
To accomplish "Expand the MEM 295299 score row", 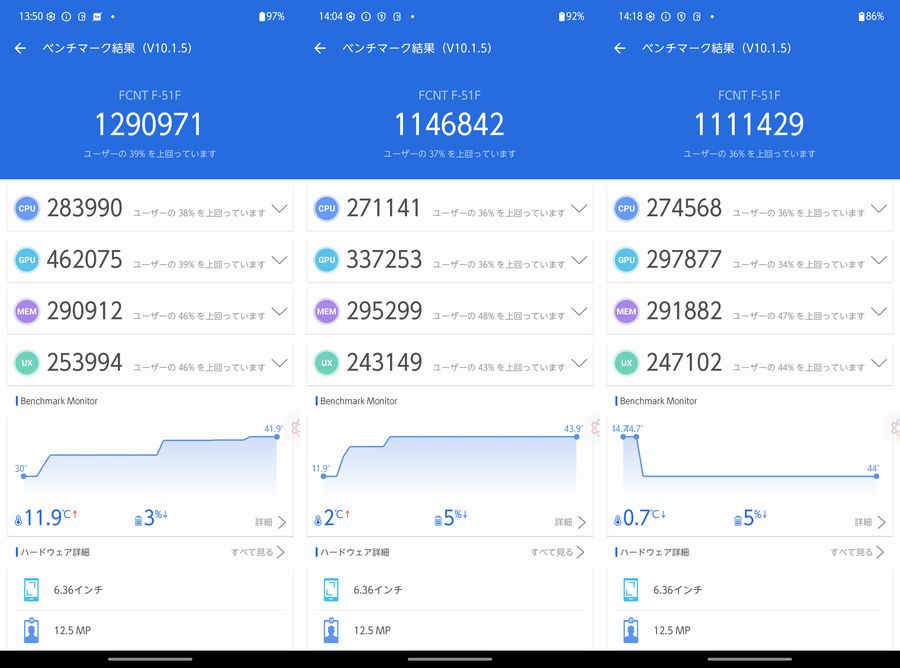I will pyautogui.click(x=579, y=312).
